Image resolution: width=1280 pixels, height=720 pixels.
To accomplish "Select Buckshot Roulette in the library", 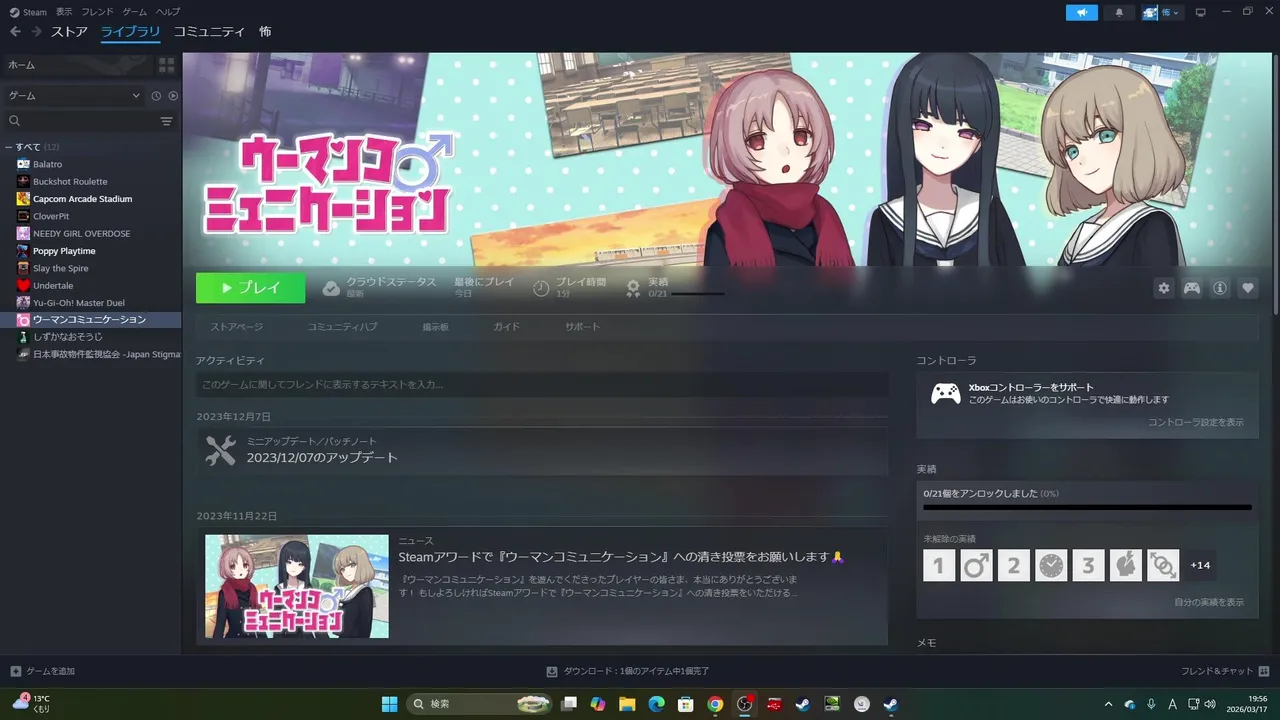I will (x=70, y=182).
